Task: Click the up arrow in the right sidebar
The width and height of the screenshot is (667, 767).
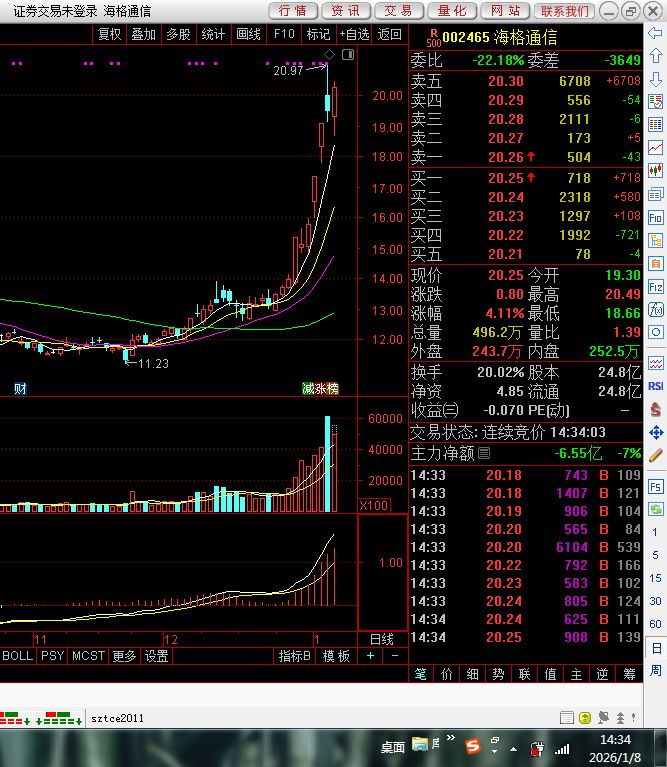Action: click(655, 56)
